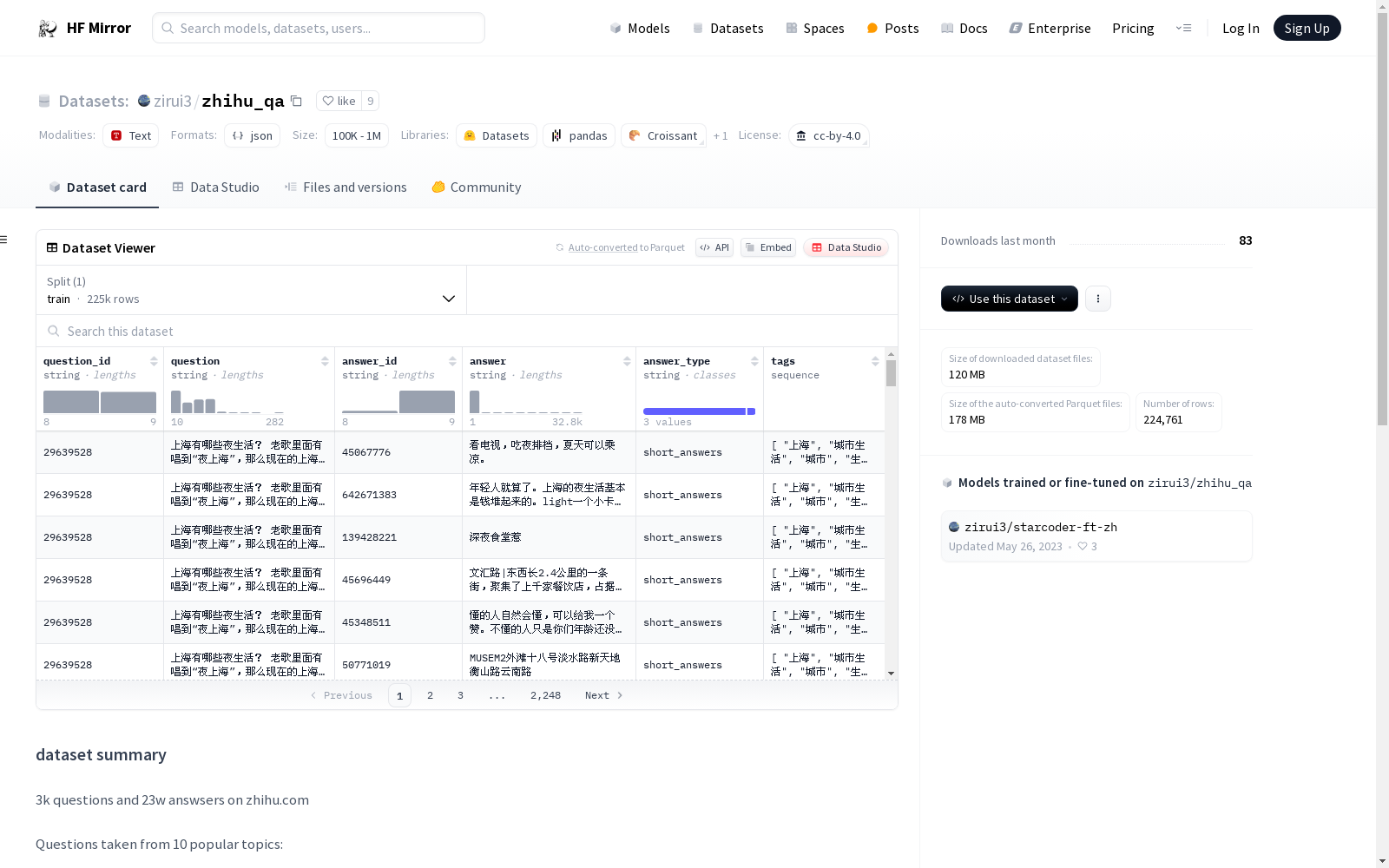Open the zirui3 user avatar
The width and height of the screenshot is (1389, 868).
point(144,101)
